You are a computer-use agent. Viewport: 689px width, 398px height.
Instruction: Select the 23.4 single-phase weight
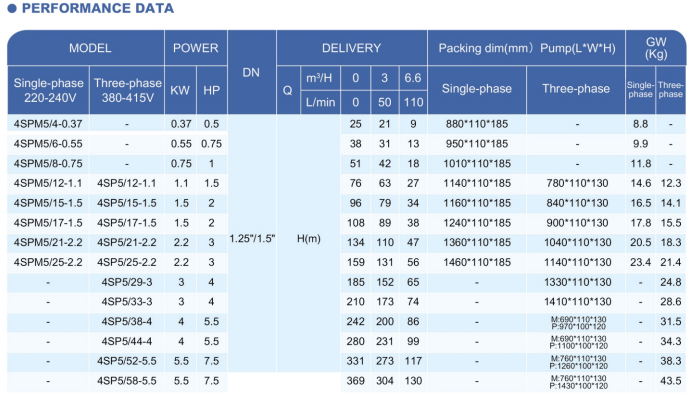click(640, 262)
